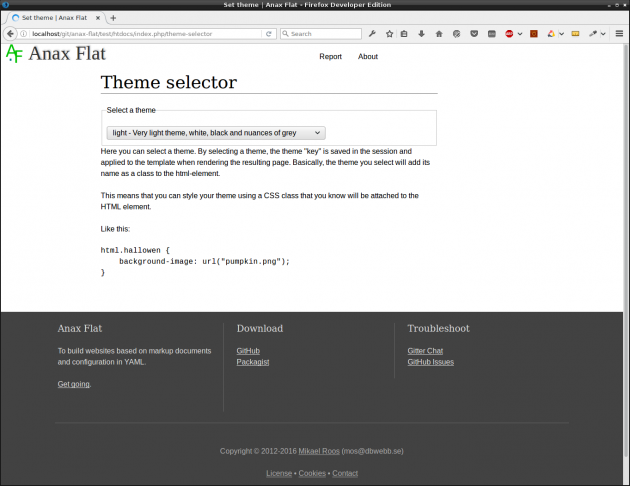The width and height of the screenshot is (630, 486).
Task: Open Firefox hamburger menu
Action: (x=619, y=34)
